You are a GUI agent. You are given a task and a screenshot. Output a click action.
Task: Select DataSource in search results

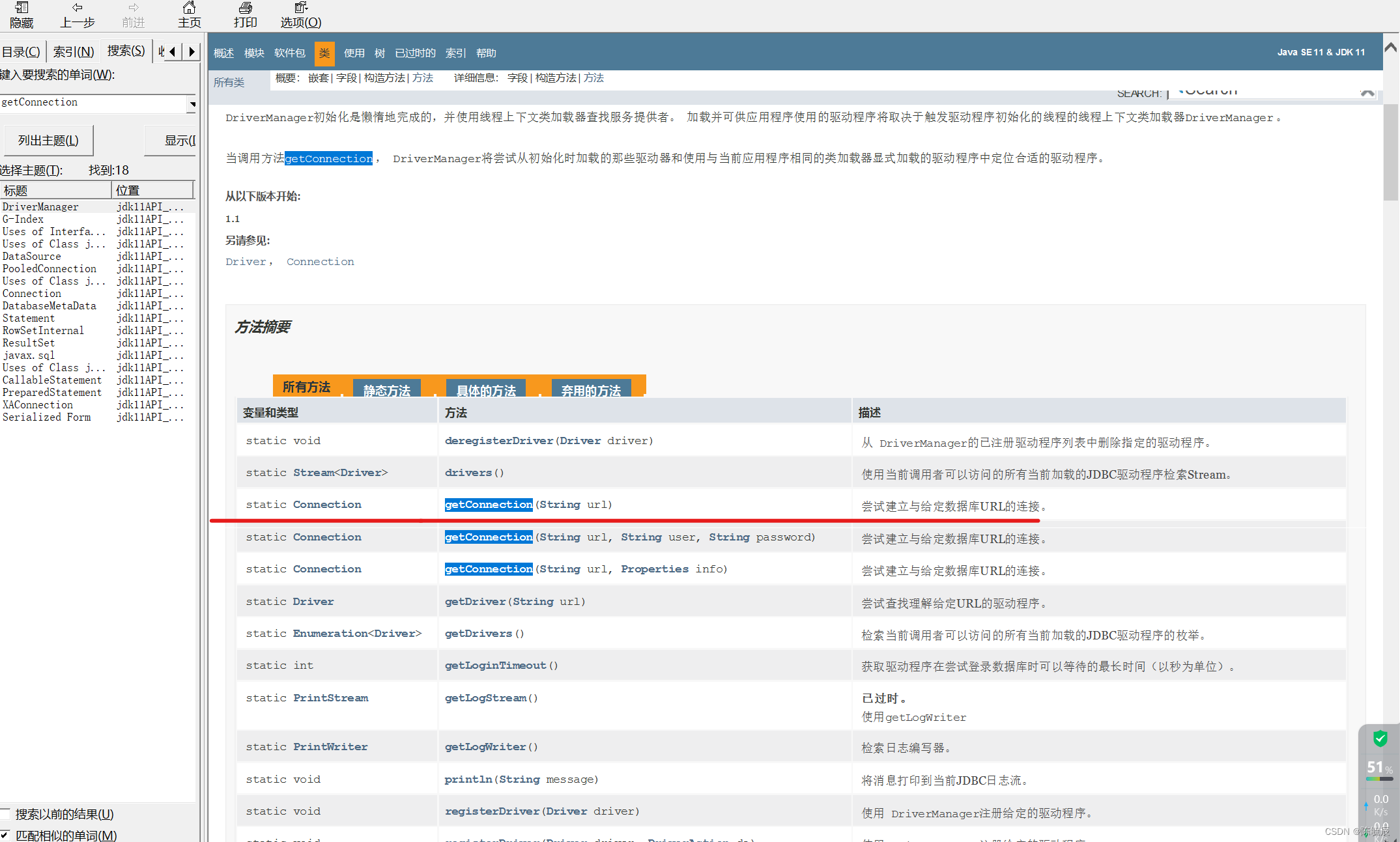(31, 256)
